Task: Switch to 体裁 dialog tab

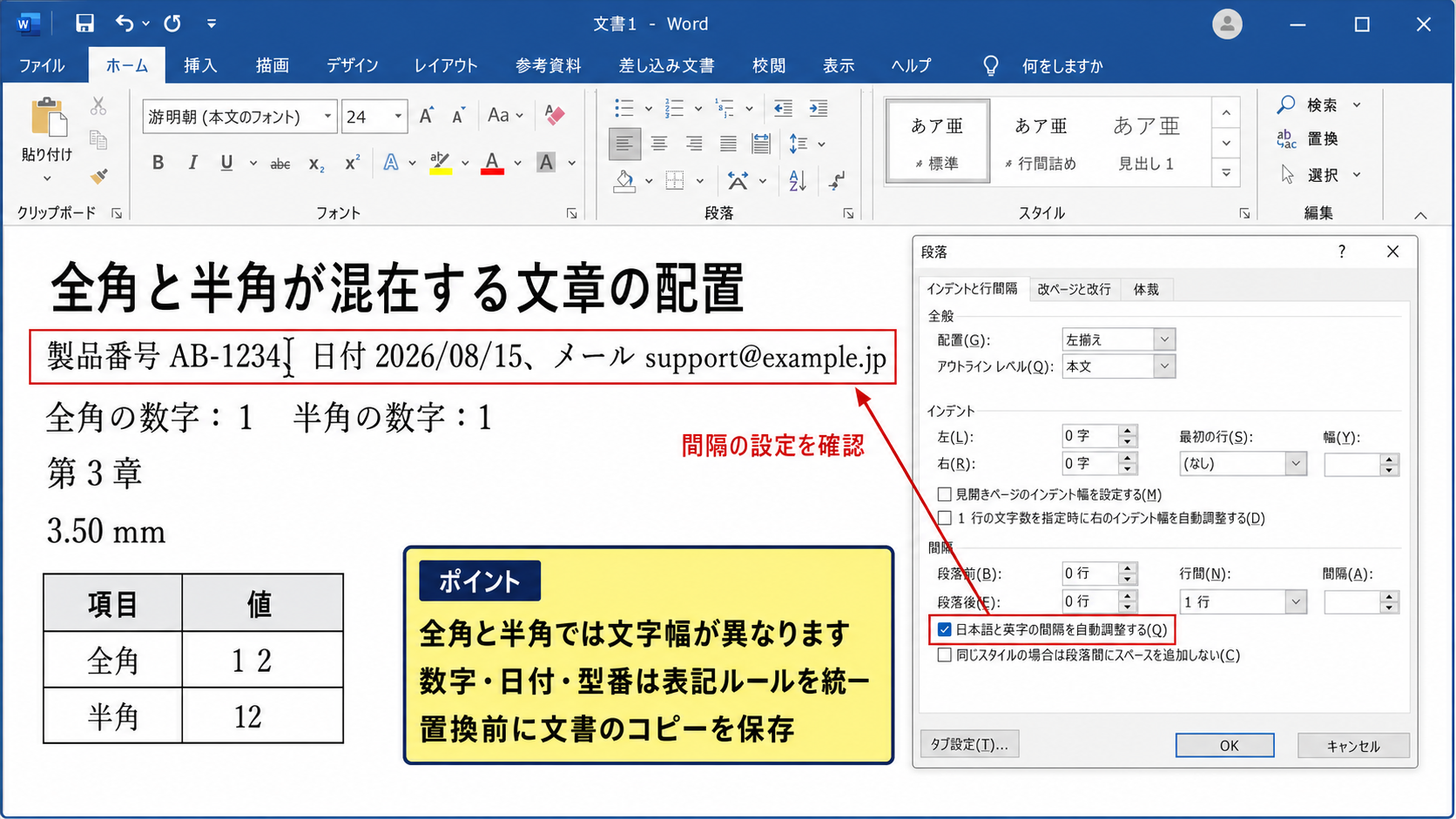Action: click(x=1146, y=290)
